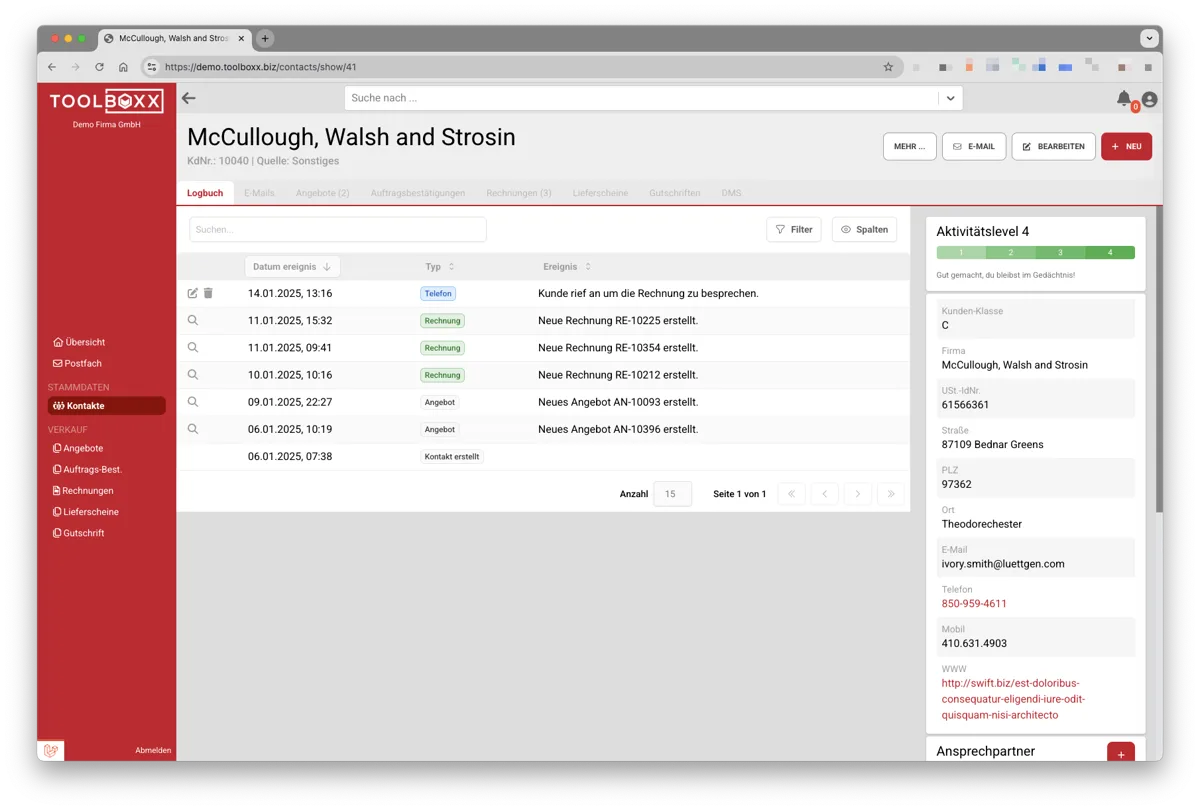Image resolution: width=1200 pixels, height=810 pixels.
Task: Open the Auftragsbestätigungen tab
Action: tap(418, 193)
